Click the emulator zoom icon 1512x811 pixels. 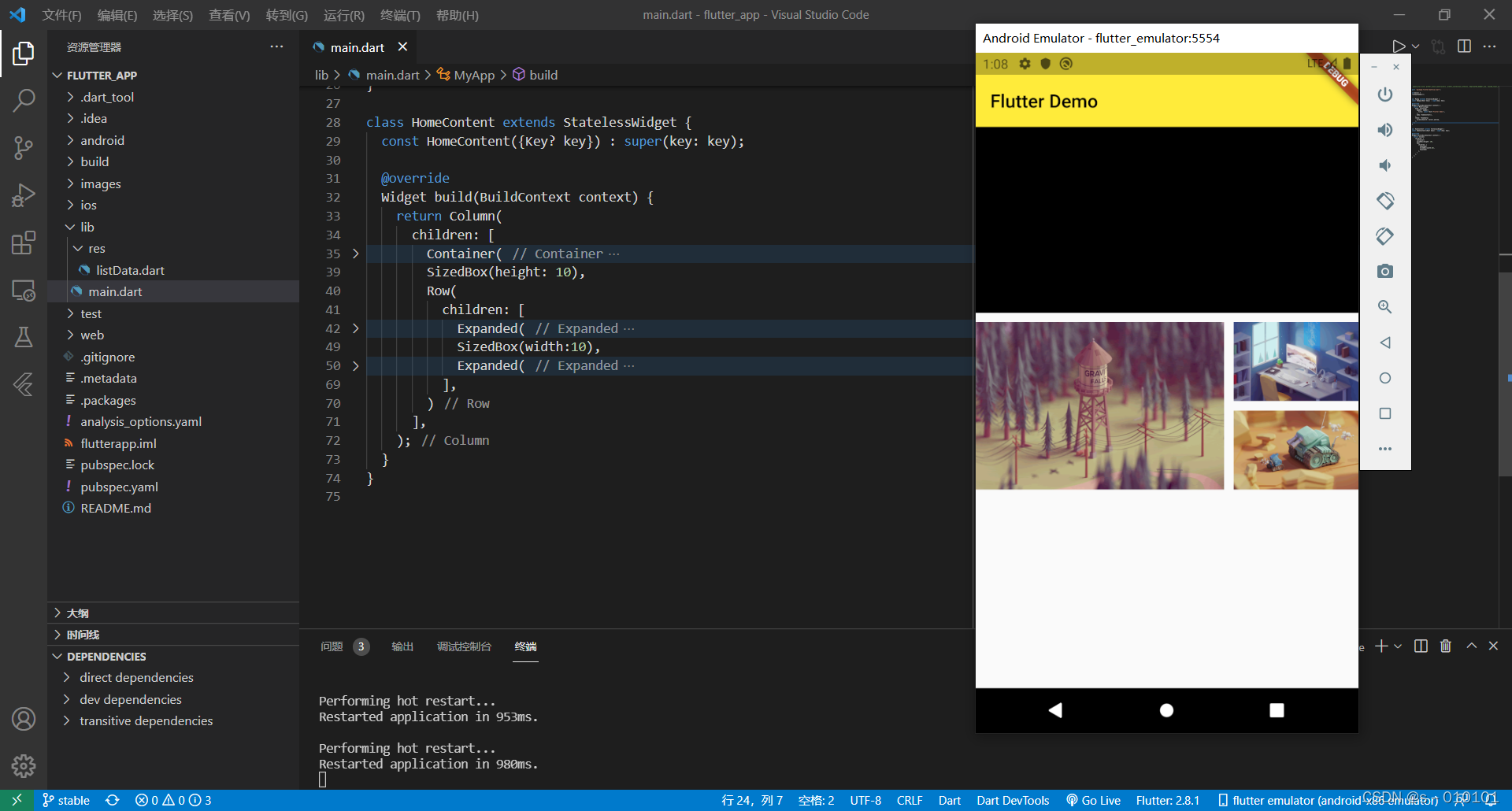1385,307
